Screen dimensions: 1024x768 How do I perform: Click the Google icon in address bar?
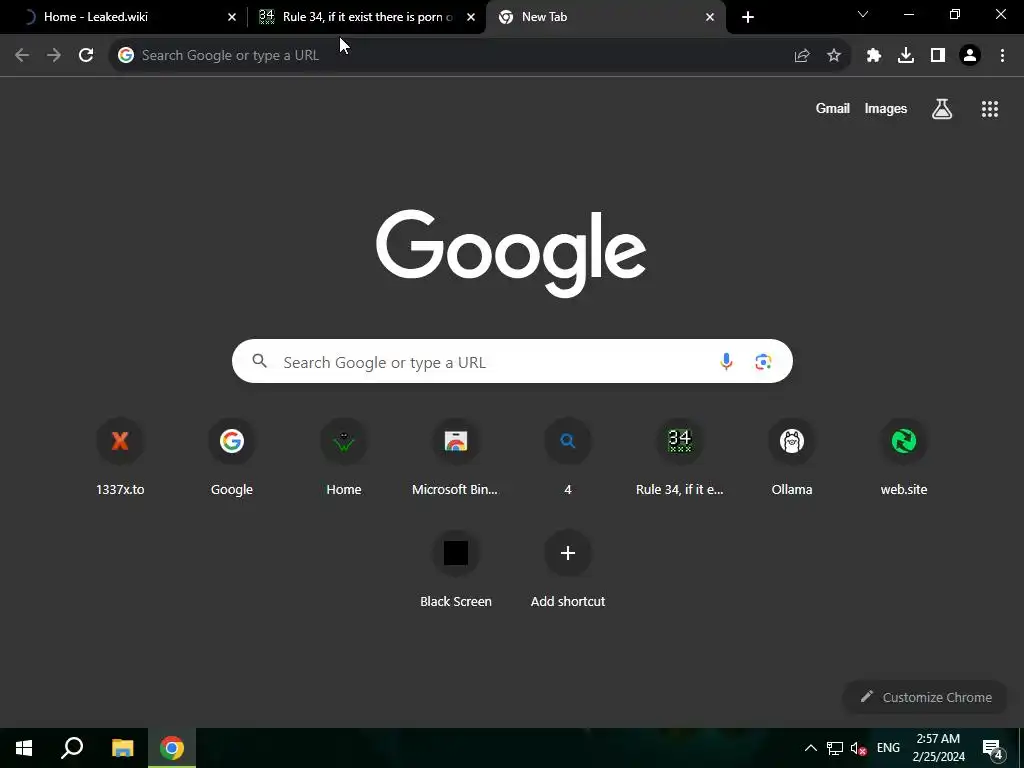point(126,56)
